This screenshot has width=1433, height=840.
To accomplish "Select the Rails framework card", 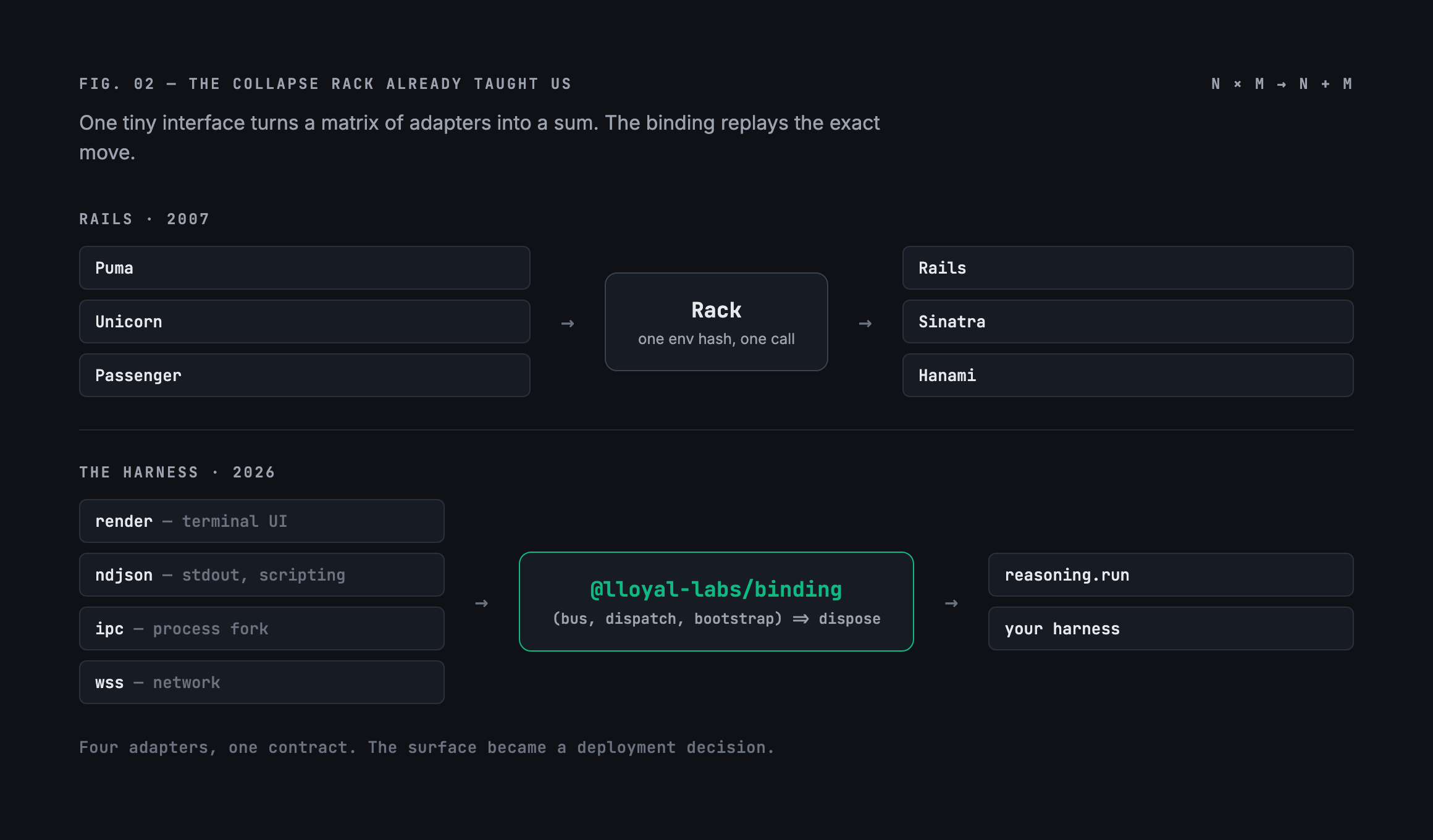I will 1128,268.
